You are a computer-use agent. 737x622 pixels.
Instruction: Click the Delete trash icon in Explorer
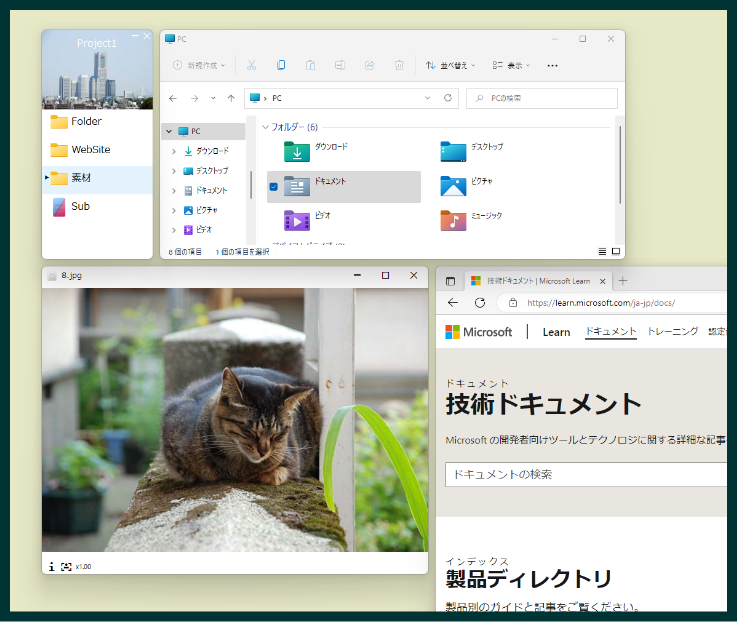pos(399,65)
